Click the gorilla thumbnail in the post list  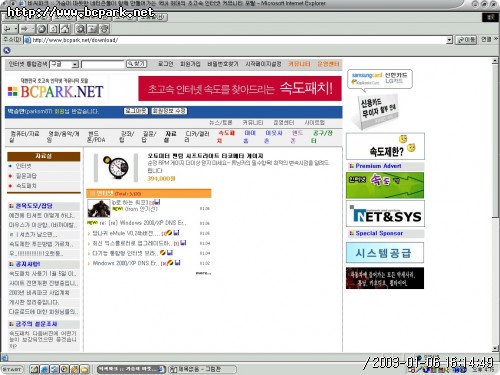(99, 208)
